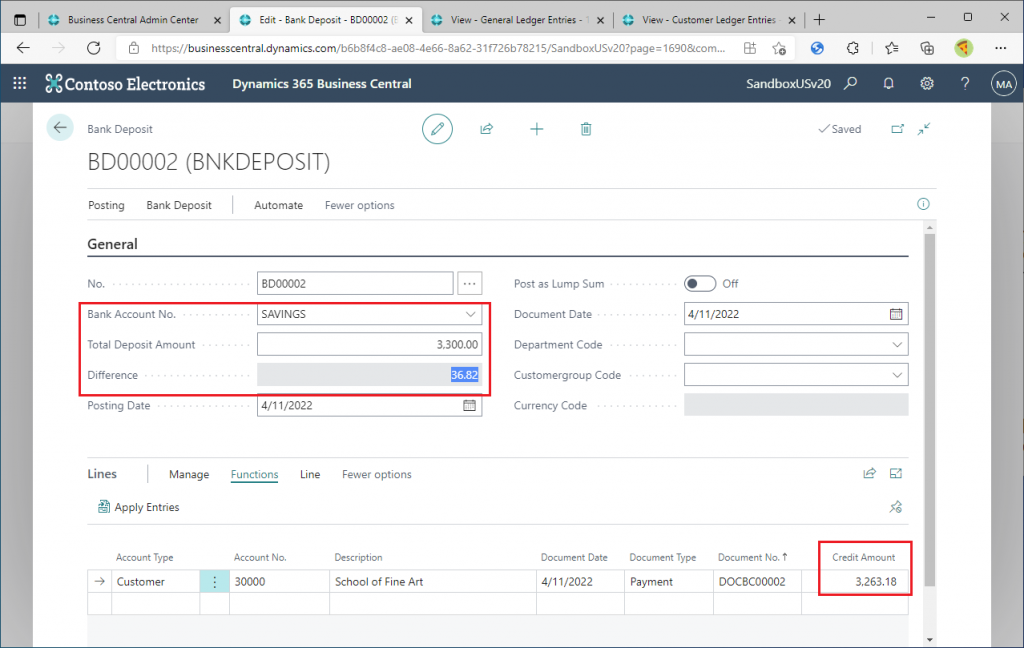Navigate back in the browser

24,48
